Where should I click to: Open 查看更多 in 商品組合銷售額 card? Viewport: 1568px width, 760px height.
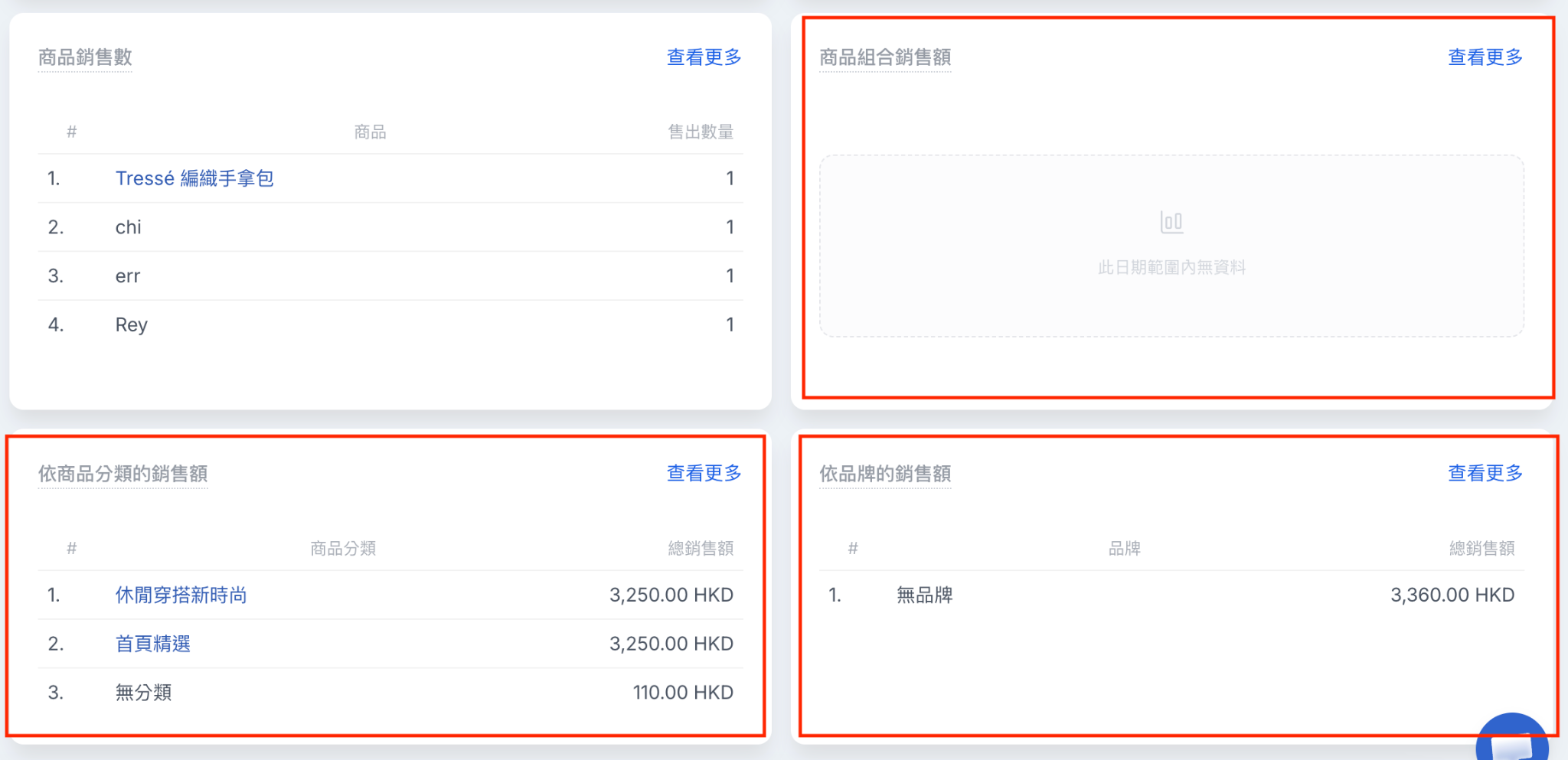1485,57
